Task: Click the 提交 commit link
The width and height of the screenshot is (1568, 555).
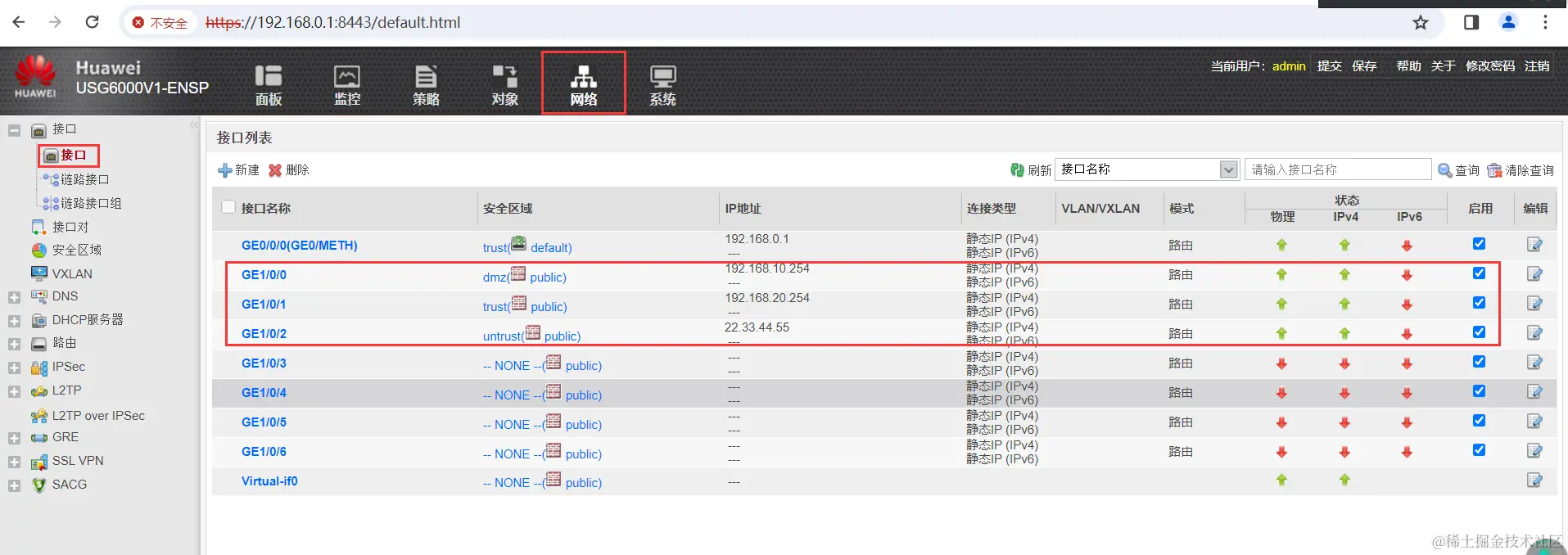Action: (1329, 66)
